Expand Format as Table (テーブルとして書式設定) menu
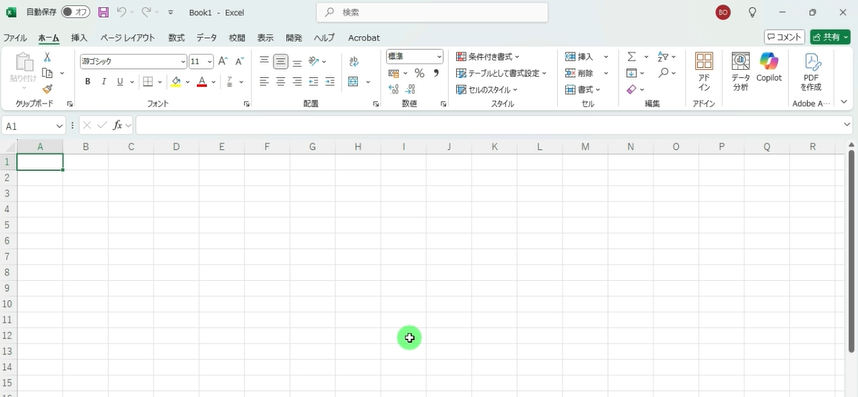This screenshot has width=858, height=397. (x=501, y=73)
